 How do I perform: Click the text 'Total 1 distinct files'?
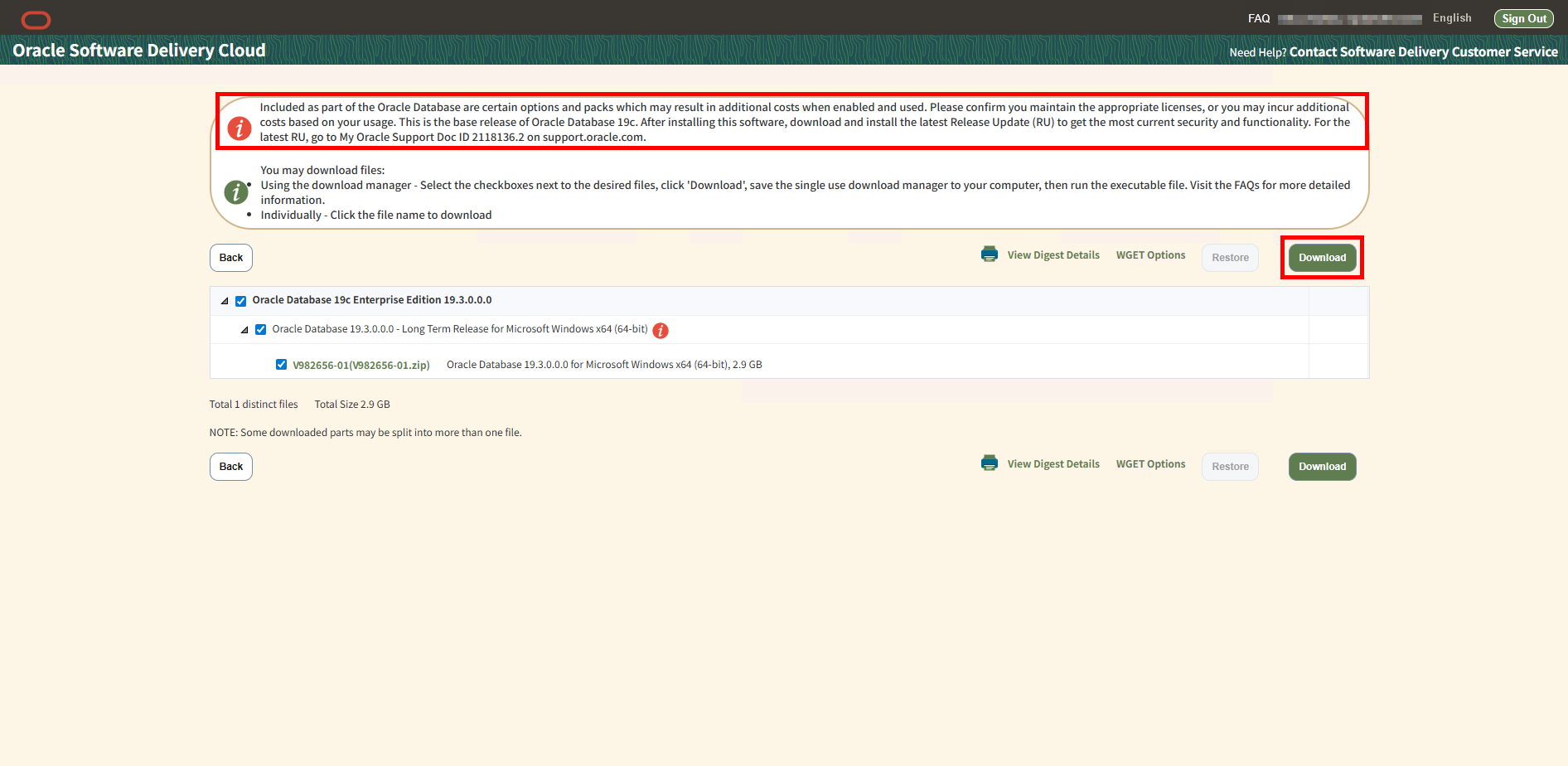pos(254,405)
